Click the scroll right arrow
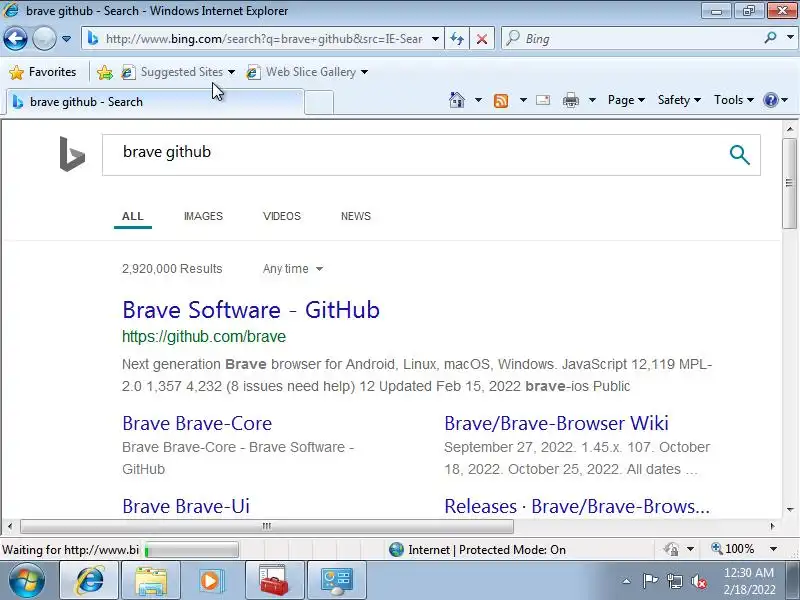This screenshot has height=600, width=800. point(772,526)
